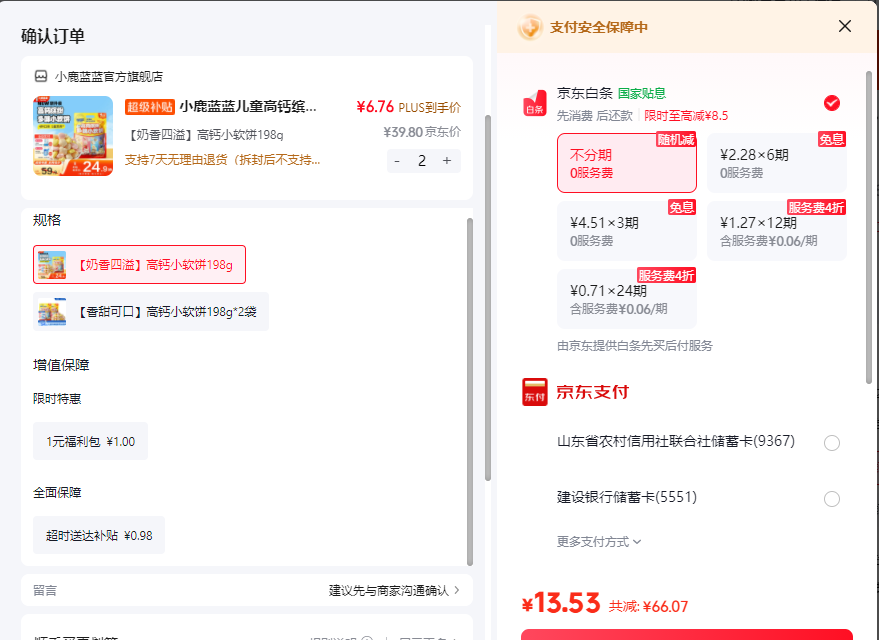Image resolution: width=879 pixels, height=640 pixels.
Task: Click the red confirm payment button
Action: coord(687,634)
